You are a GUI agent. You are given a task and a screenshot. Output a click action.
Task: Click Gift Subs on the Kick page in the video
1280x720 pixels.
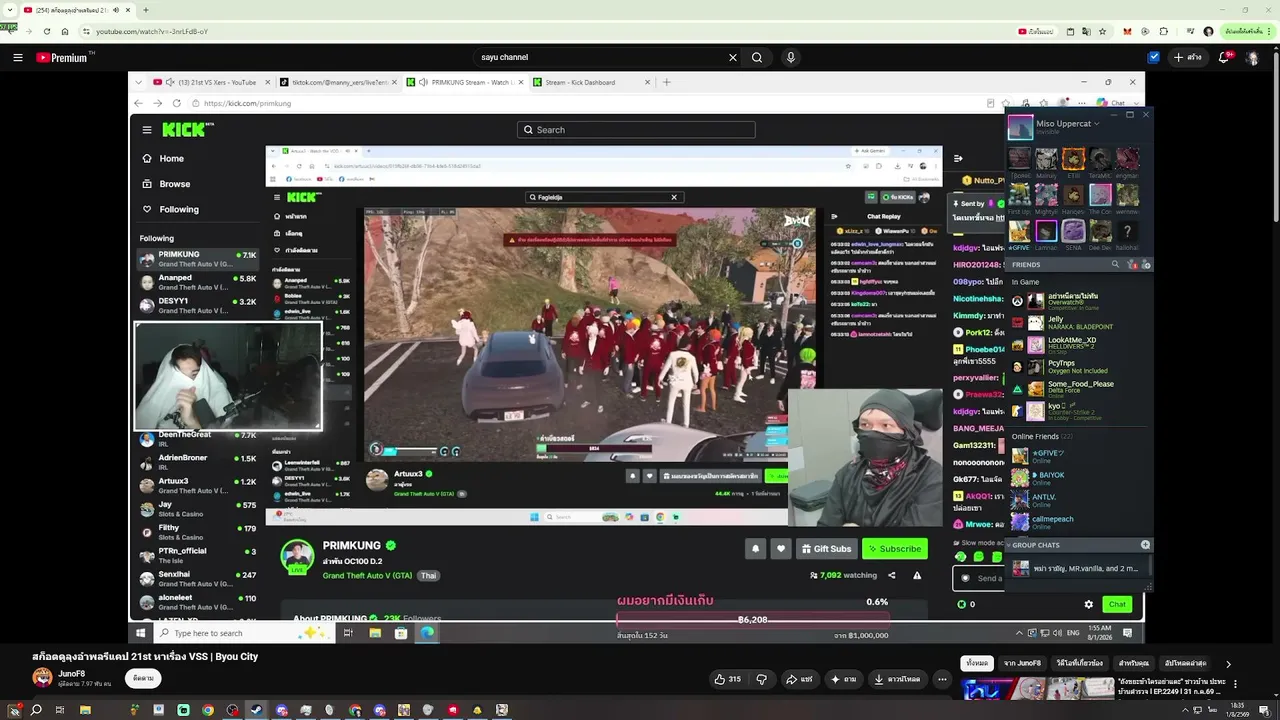[826, 549]
